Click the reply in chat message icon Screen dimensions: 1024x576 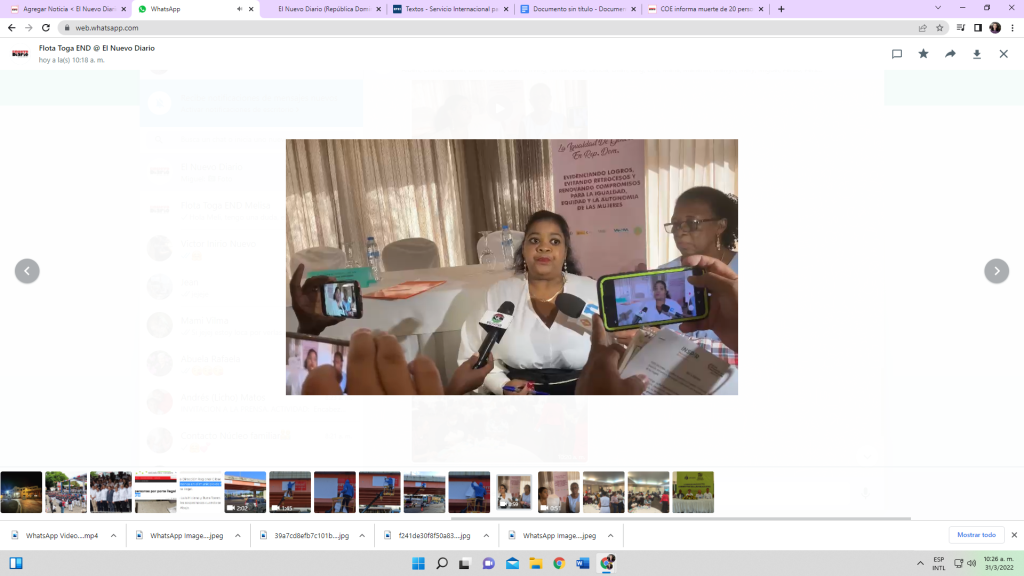click(897, 54)
